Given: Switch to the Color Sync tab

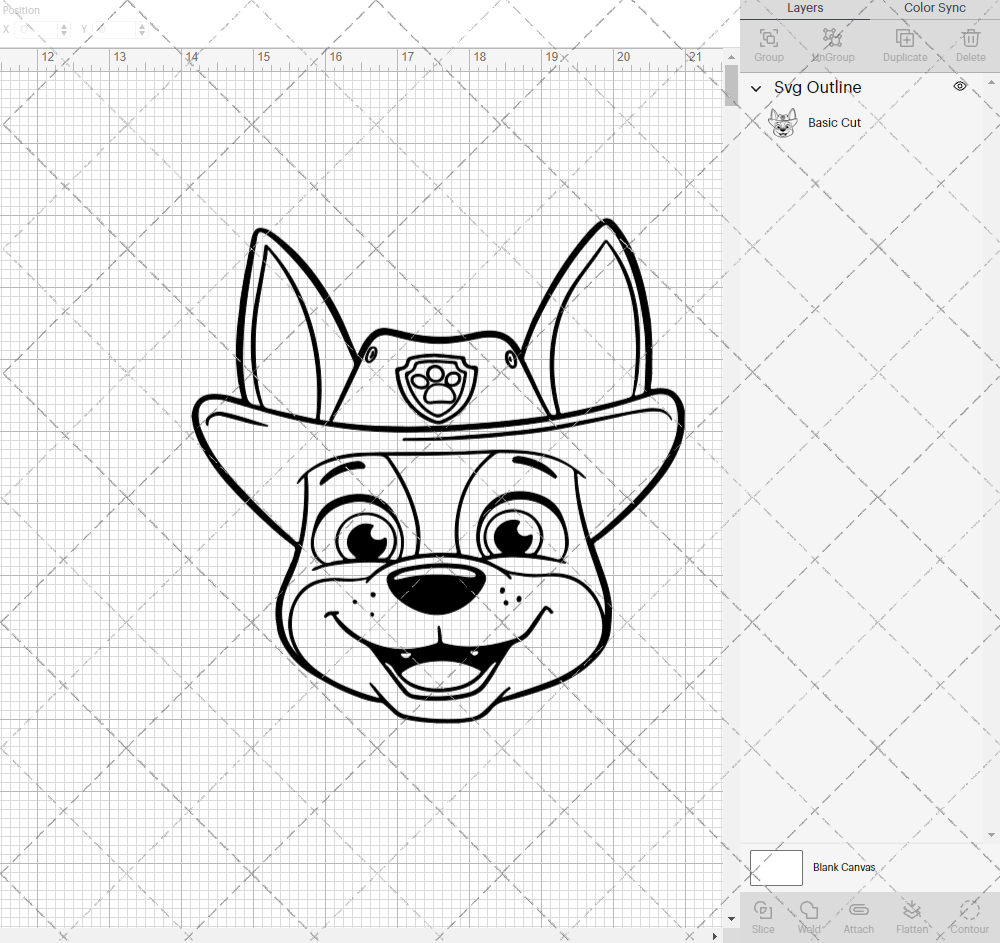Looking at the screenshot, I should (x=933, y=8).
